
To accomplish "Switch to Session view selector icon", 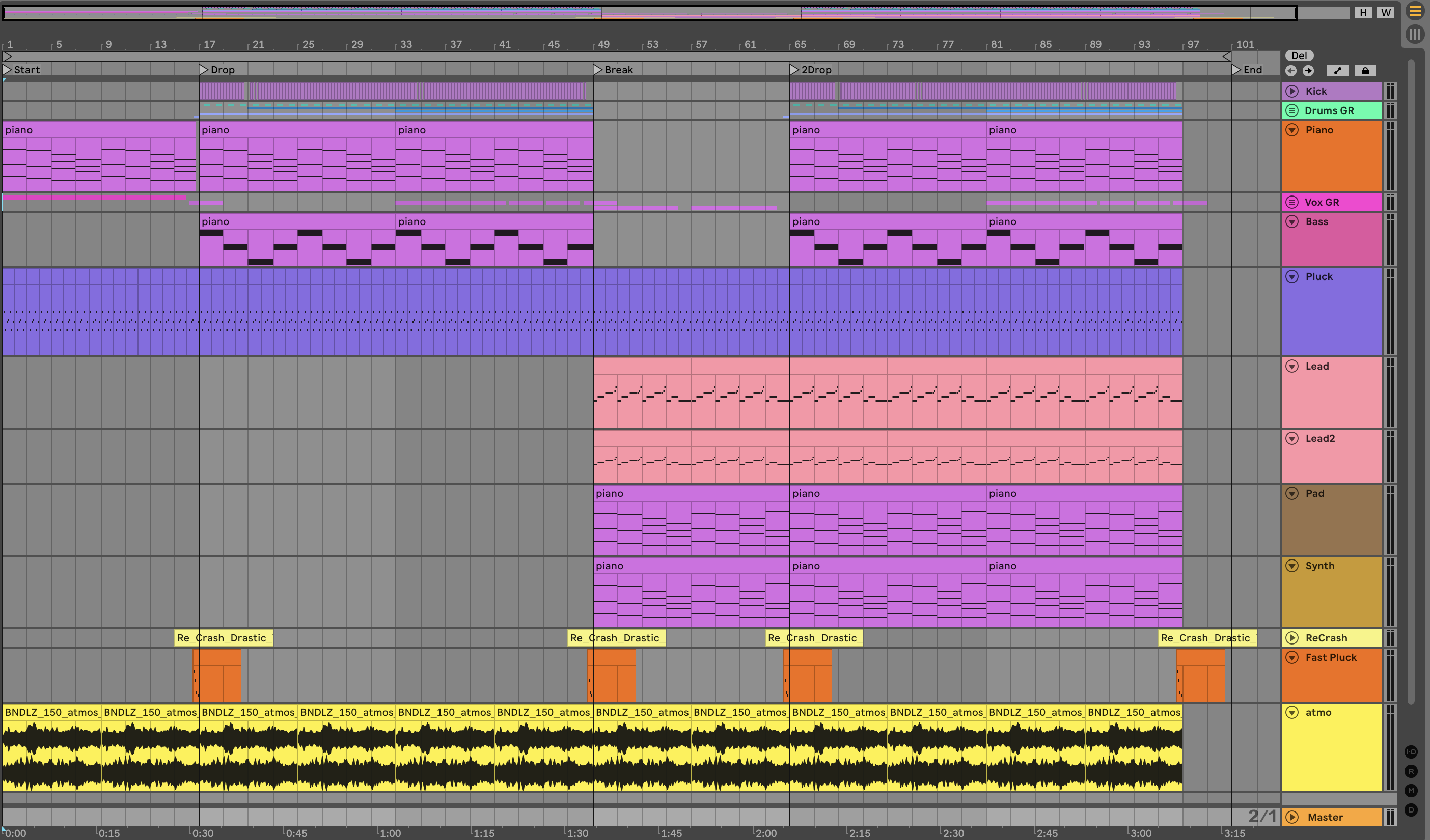I will (1415, 35).
